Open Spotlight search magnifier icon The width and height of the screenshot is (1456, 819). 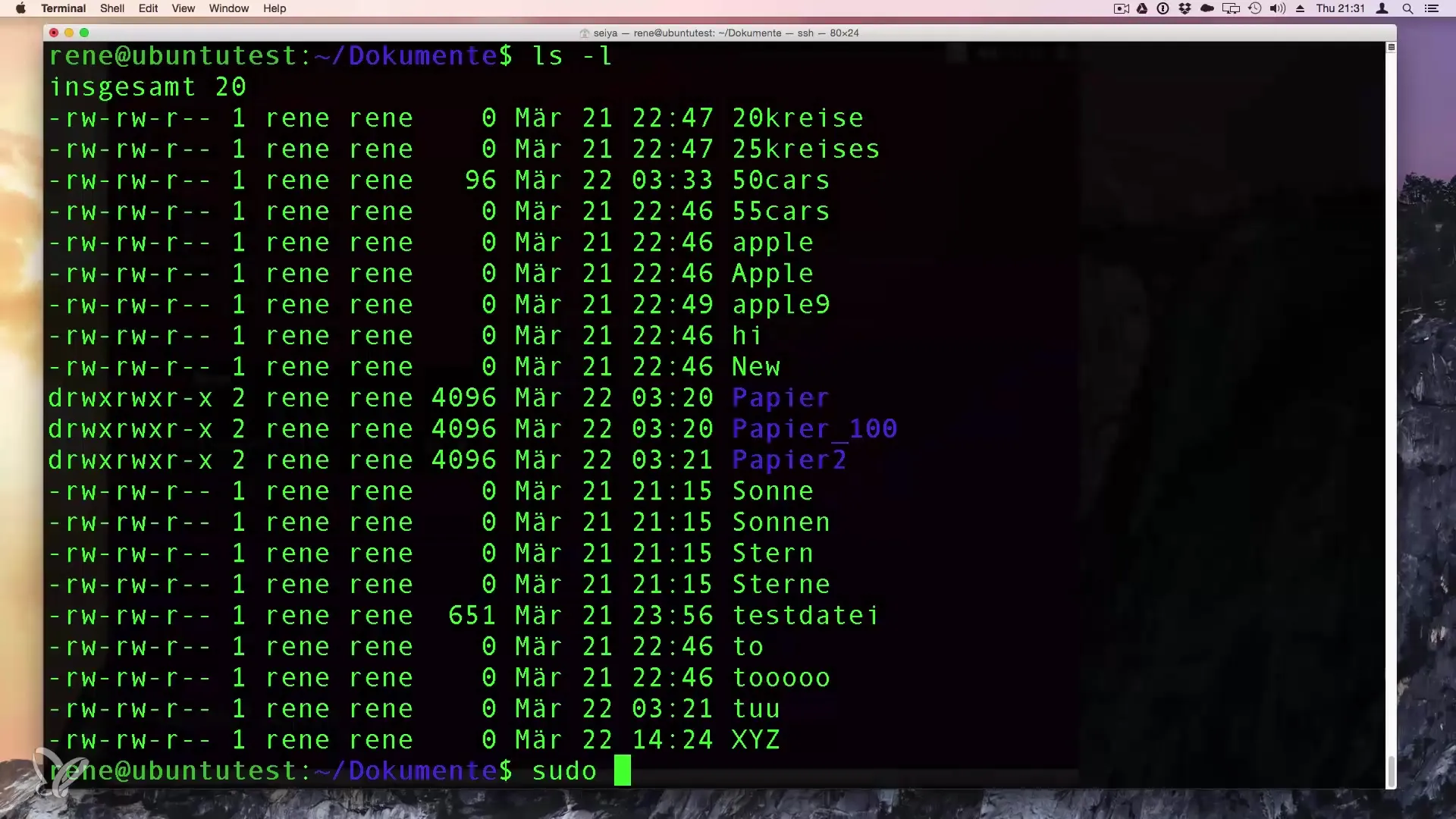pyautogui.click(x=1407, y=8)
